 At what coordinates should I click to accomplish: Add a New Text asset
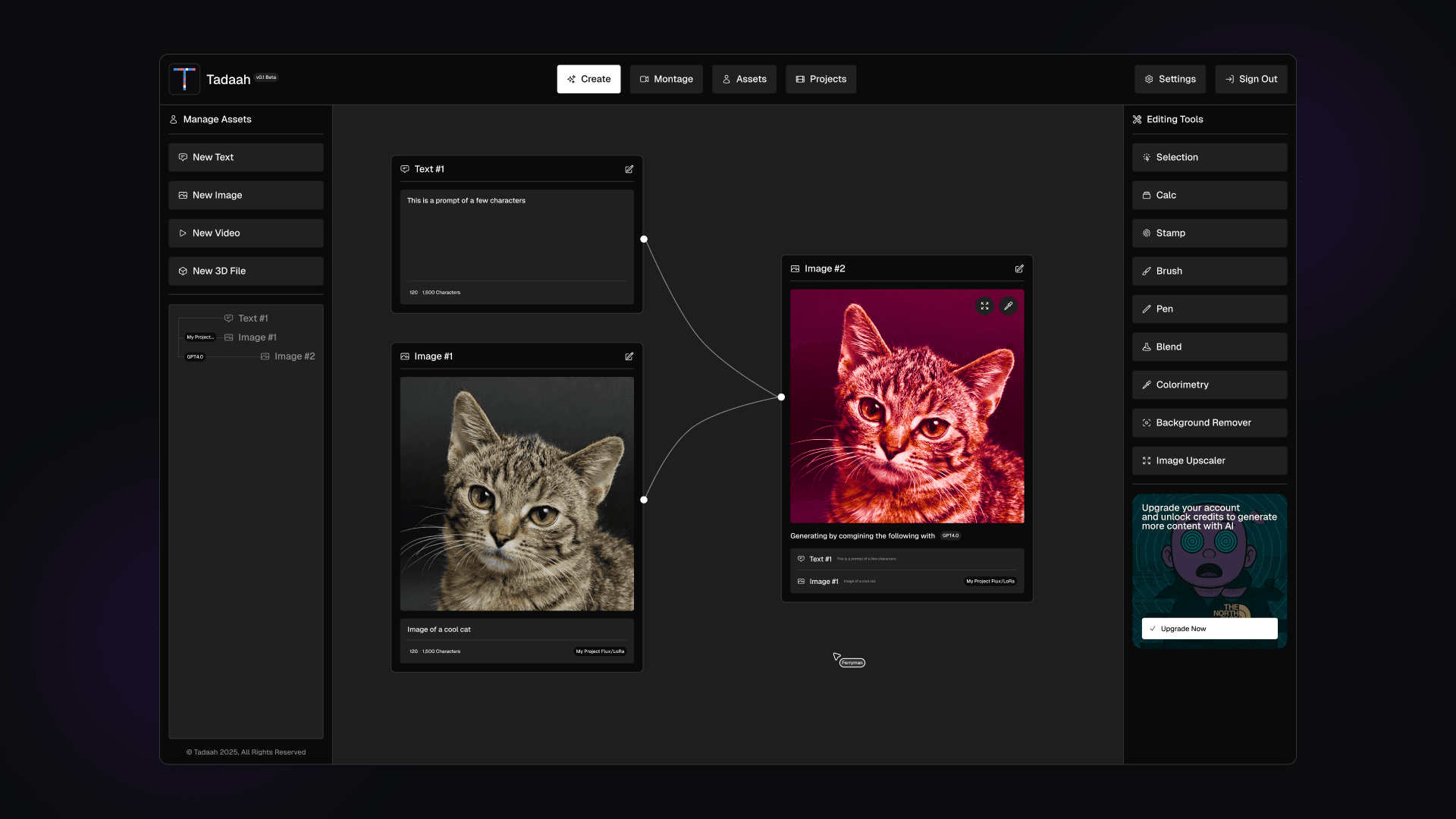pos(246,157)
